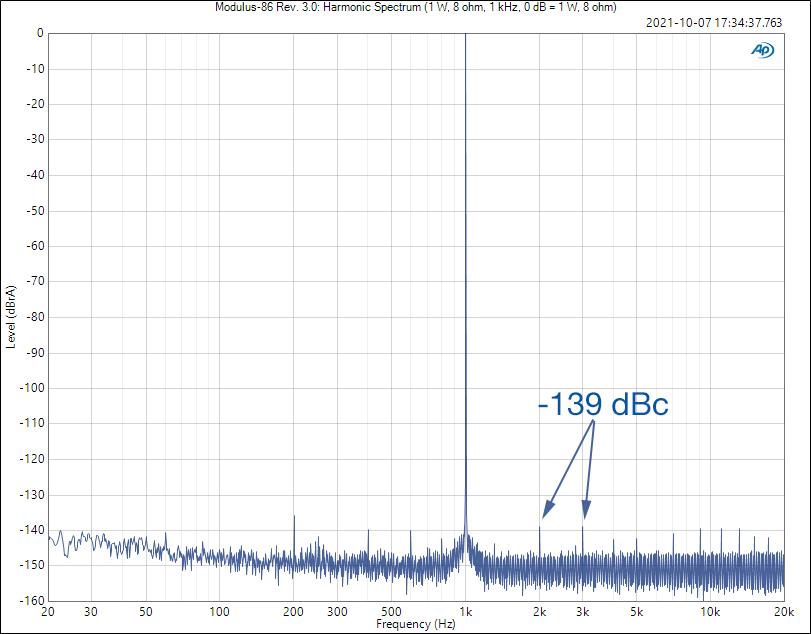The height and width of the screenshot is (634, 811).
Task: Click the -20 level axis tick
Action: pyautogui.click(x=35, y=104)
